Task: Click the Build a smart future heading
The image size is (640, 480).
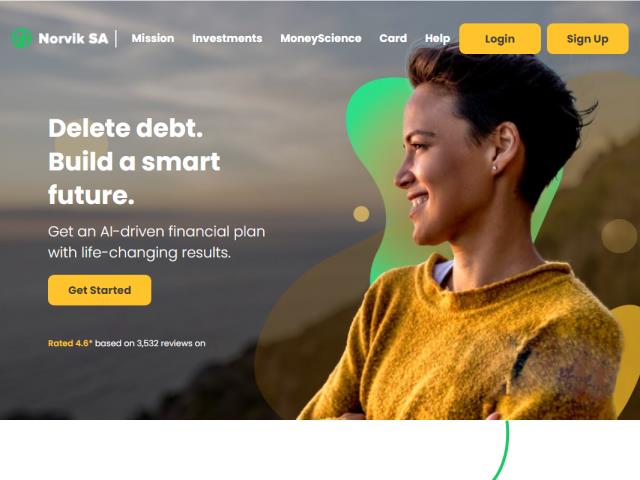Action: coord(134,178)
